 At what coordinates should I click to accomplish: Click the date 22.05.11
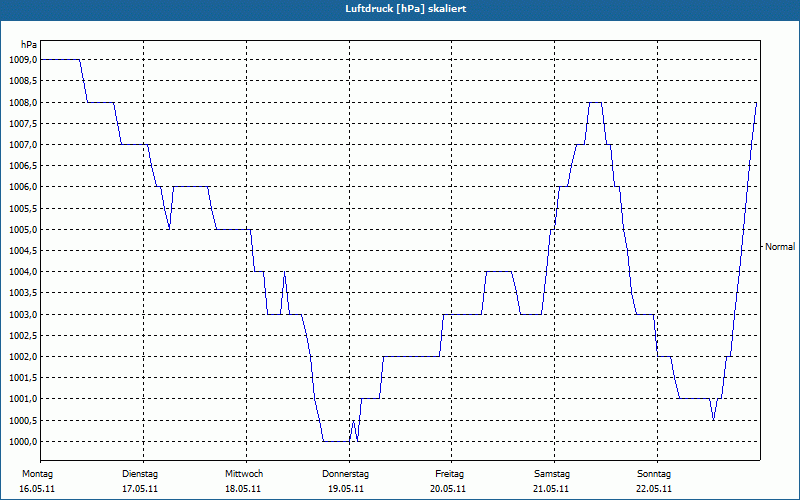(x=654, y=489)
